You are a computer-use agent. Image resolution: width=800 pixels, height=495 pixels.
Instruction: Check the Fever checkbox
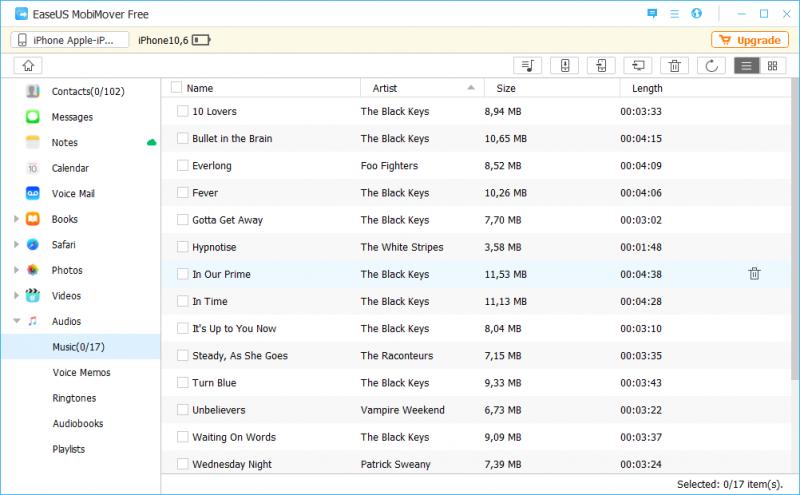coord(182,192)
